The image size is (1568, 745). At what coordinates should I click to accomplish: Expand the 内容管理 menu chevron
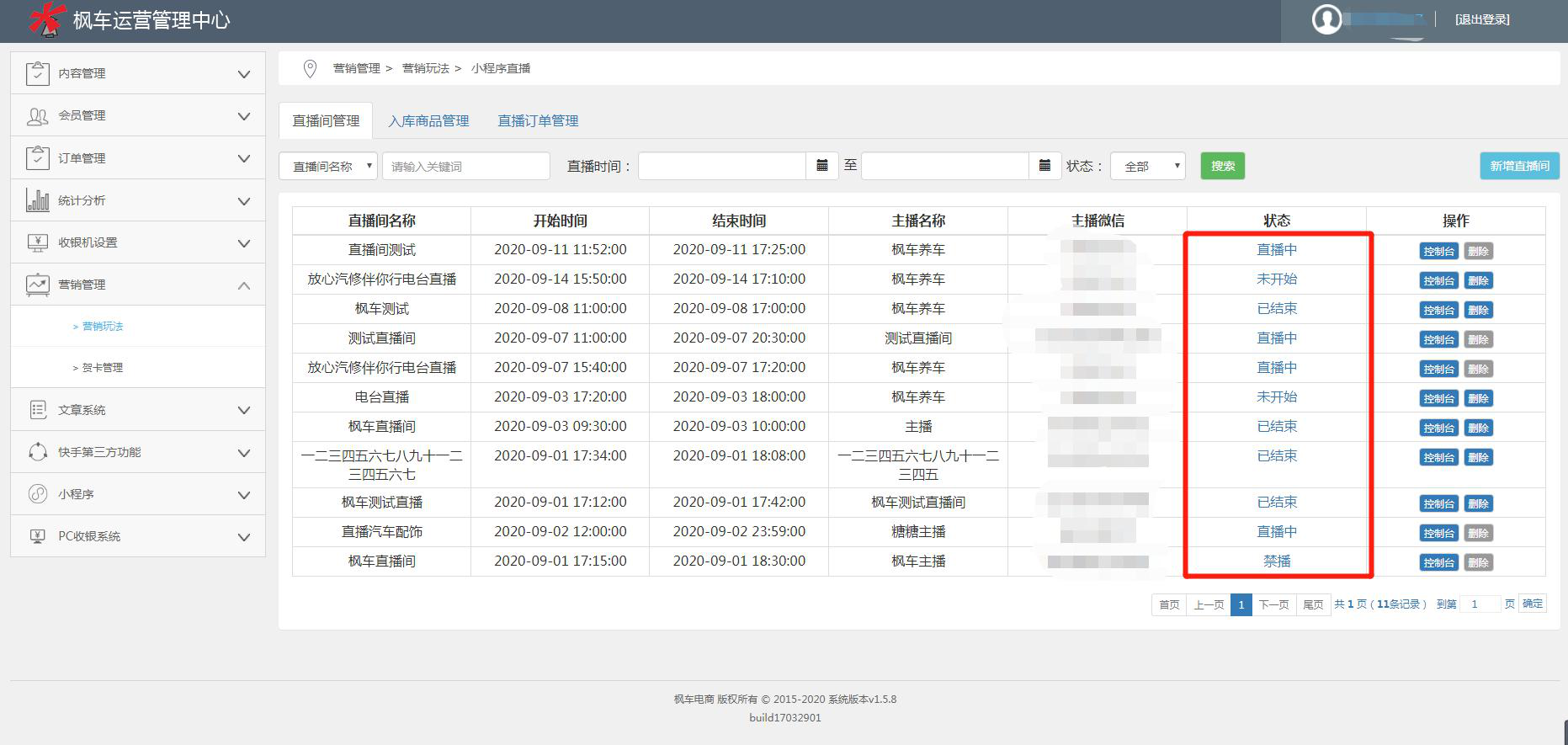coord(244,74)
